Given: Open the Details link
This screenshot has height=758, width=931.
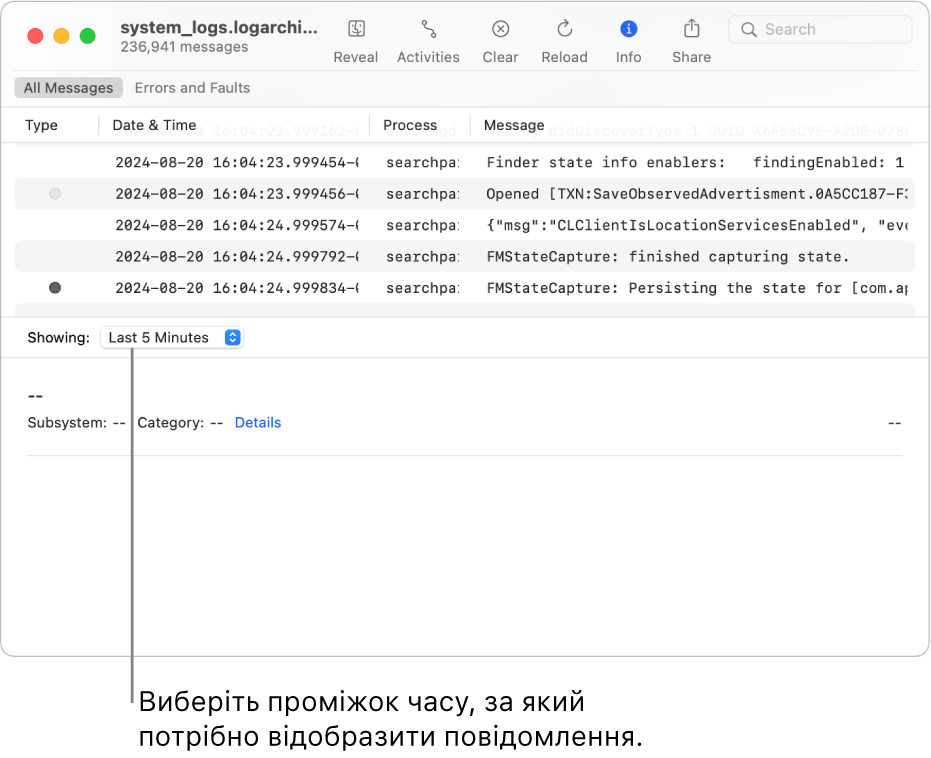Looking at the screenshot, I should [x=258, y=423].
